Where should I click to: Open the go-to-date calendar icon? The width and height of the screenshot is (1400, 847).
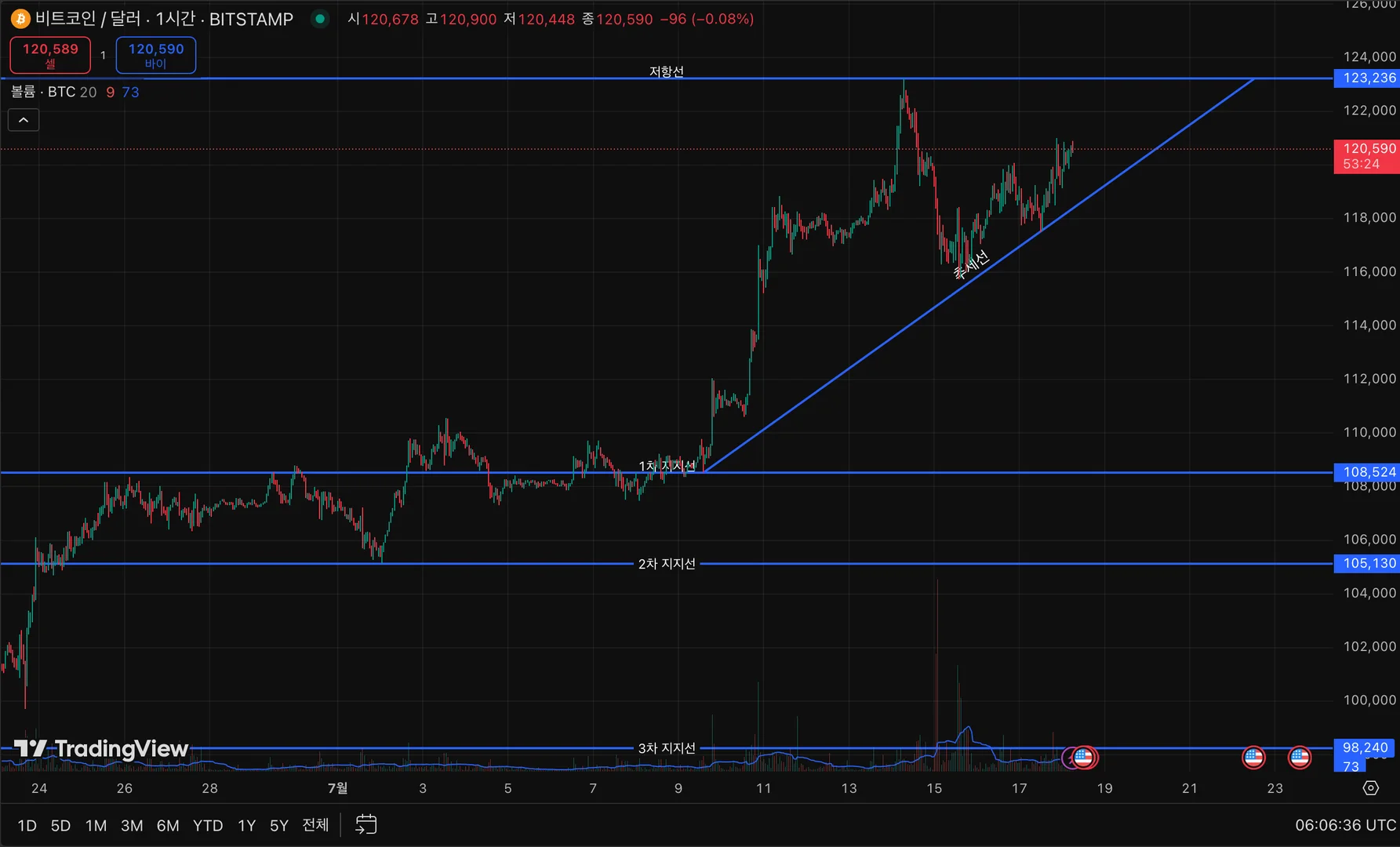tap(366, 824)
